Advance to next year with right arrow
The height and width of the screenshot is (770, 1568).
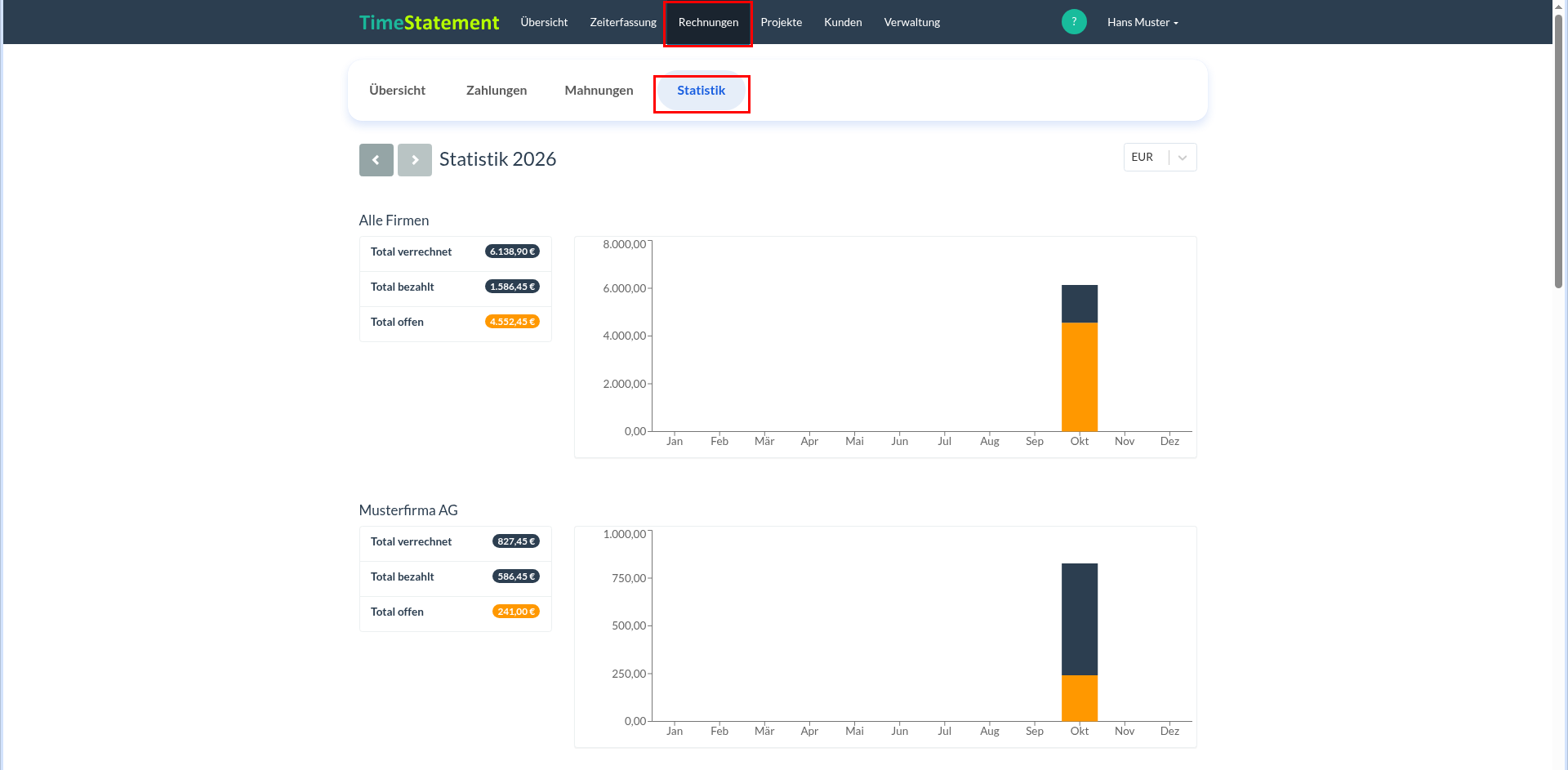(415, 160)
